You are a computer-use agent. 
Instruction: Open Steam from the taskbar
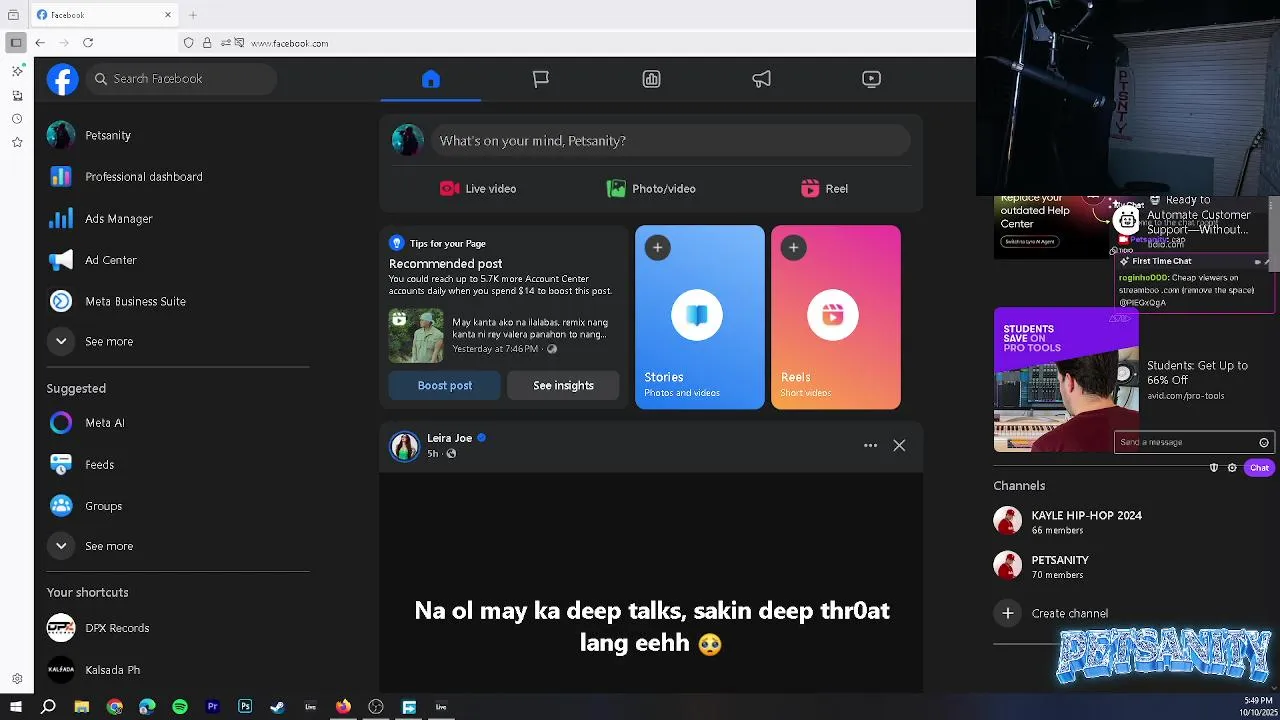(277, 707)
